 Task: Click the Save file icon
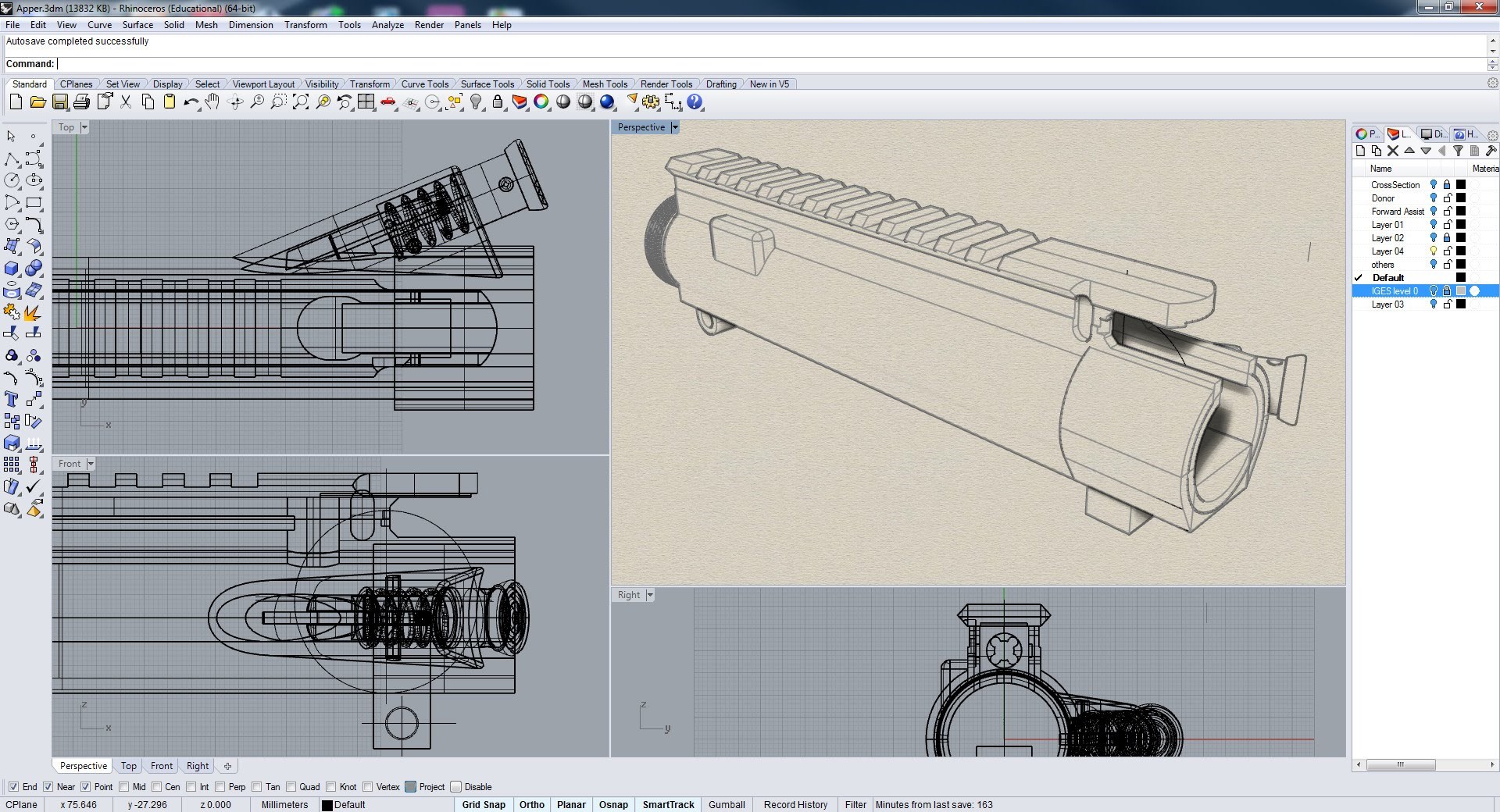(60, 102)
